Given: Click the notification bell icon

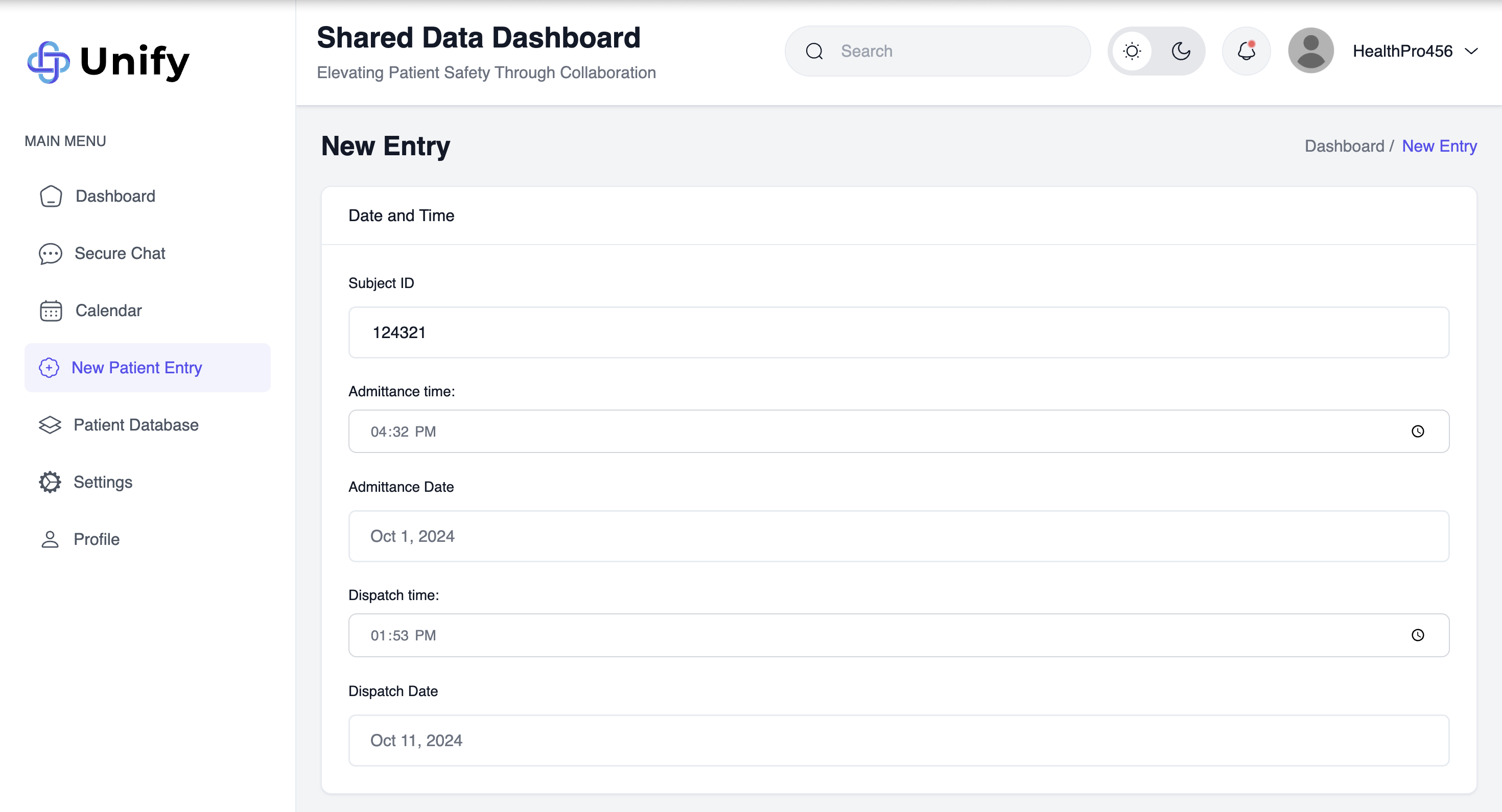Looking at the screenshot, I should click(x=1246, y=51).
